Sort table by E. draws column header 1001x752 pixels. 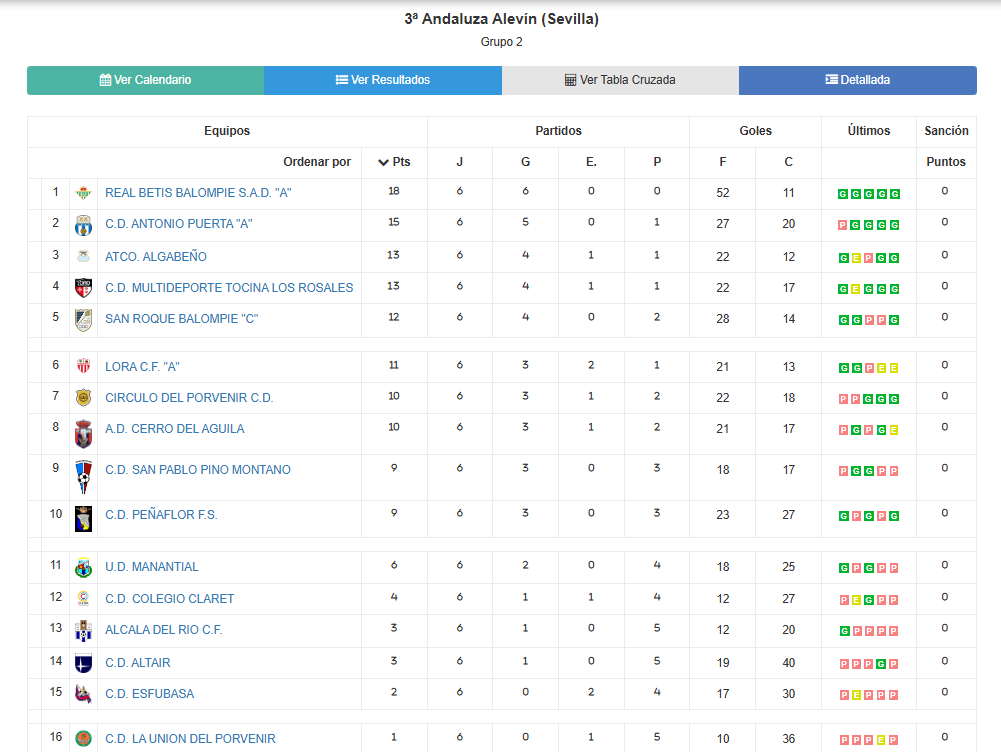(x=591, y=162)
